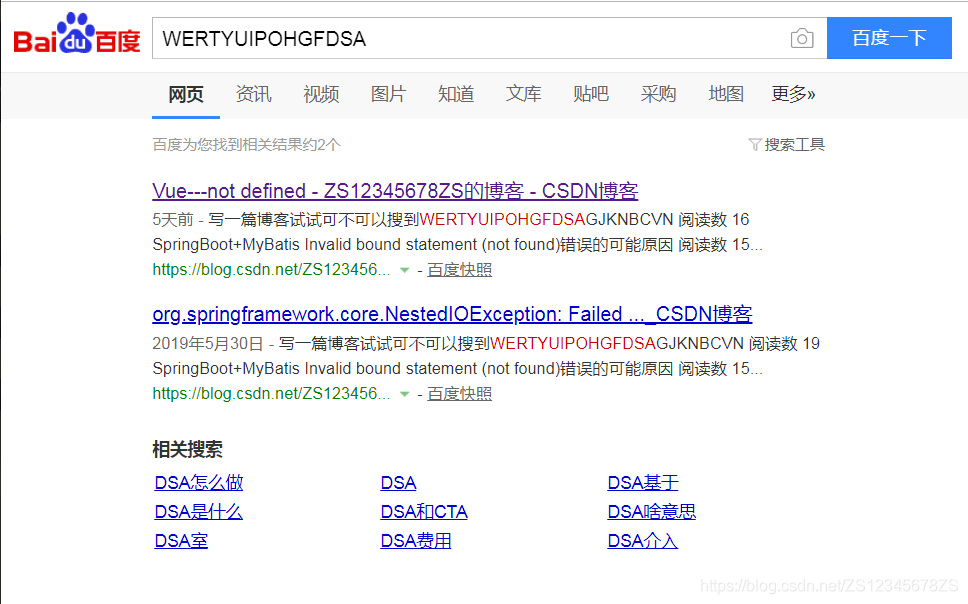The height and width of the screenshot is (604, 968).
Task: Expand dropdown arrow beside second result URL
Action: 404,393
